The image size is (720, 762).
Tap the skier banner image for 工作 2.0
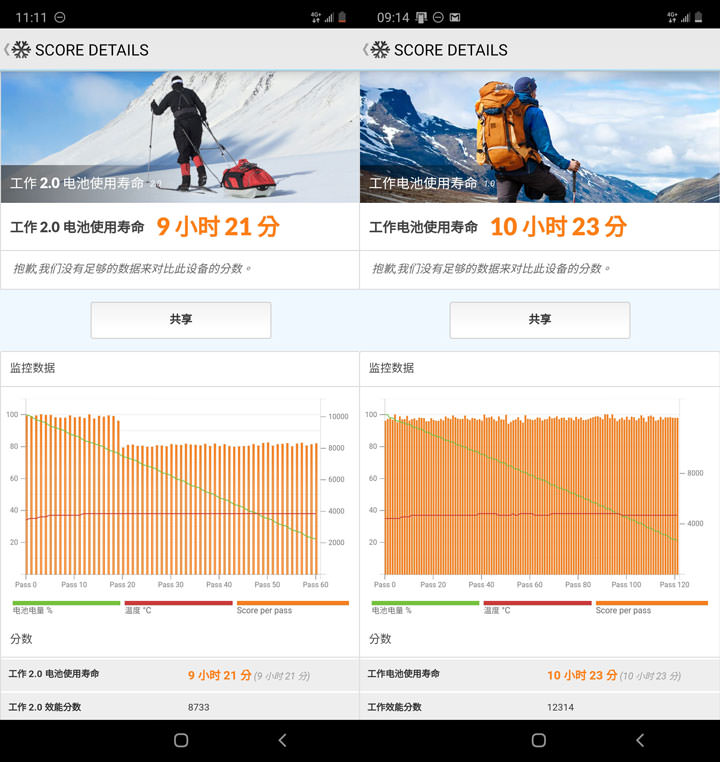tap(180, 136)
